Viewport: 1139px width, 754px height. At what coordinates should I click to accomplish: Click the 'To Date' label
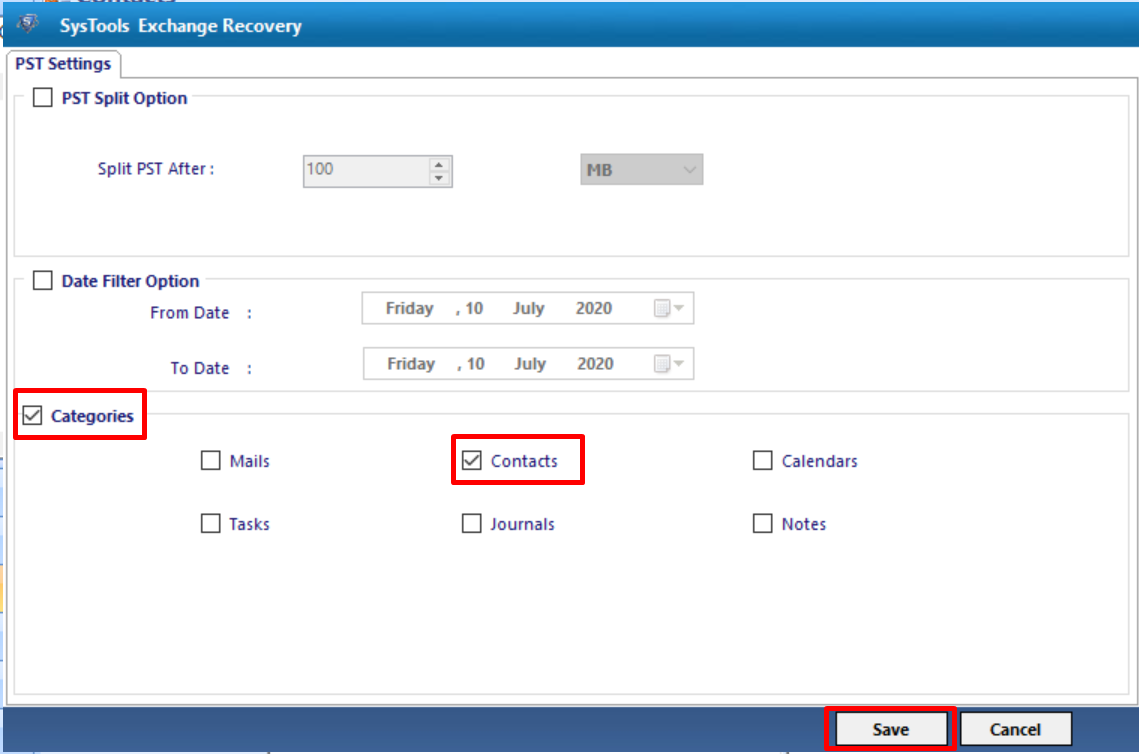[x=200, y=368]
